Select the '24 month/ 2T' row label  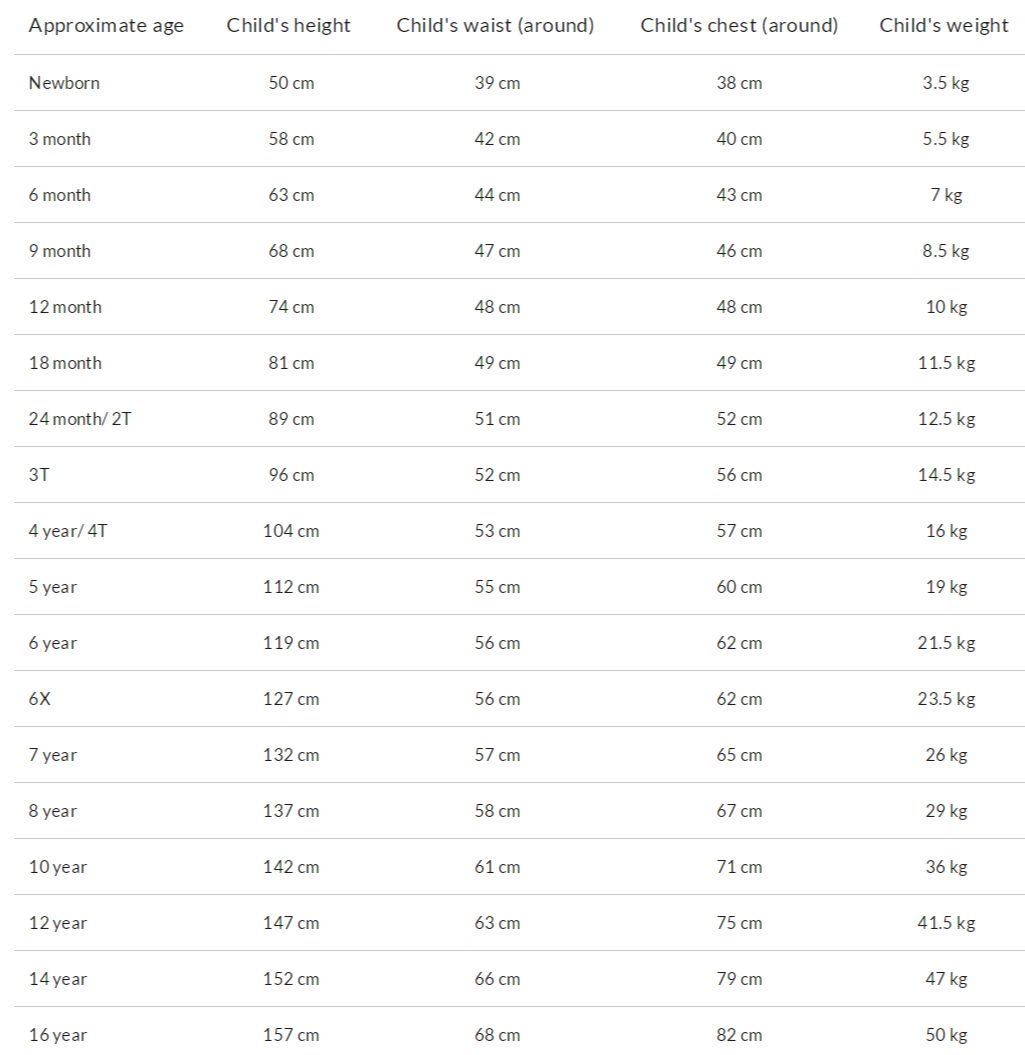point(79,419)
